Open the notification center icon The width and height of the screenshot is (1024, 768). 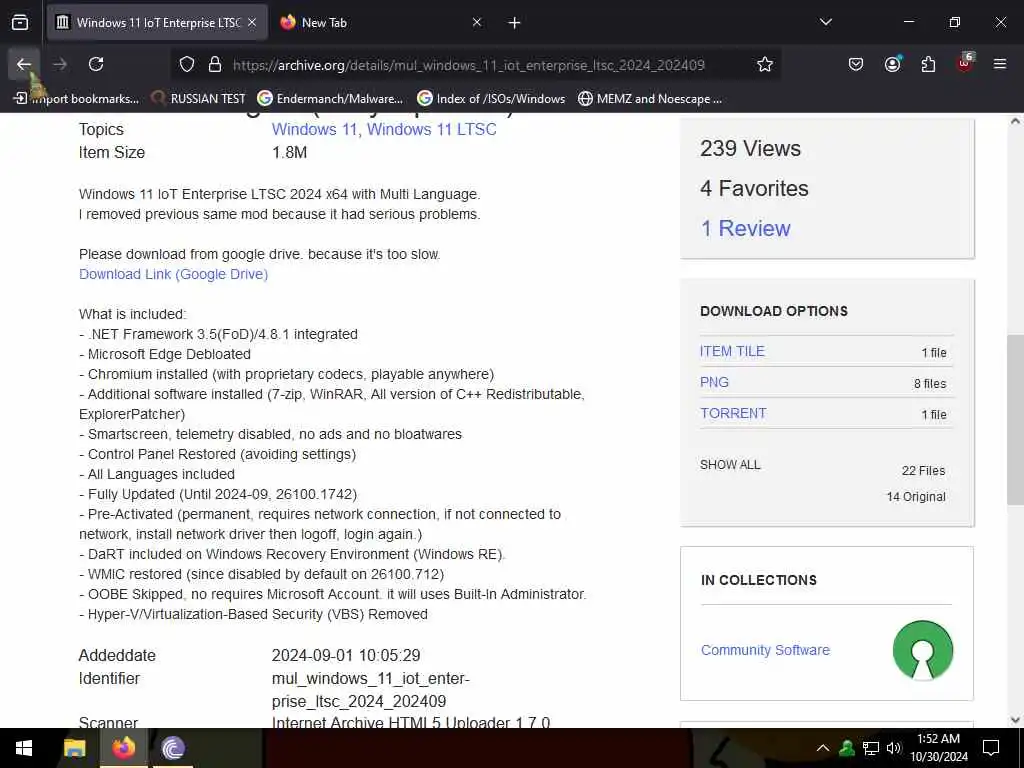pyautogui.click(x=991, y=748)
